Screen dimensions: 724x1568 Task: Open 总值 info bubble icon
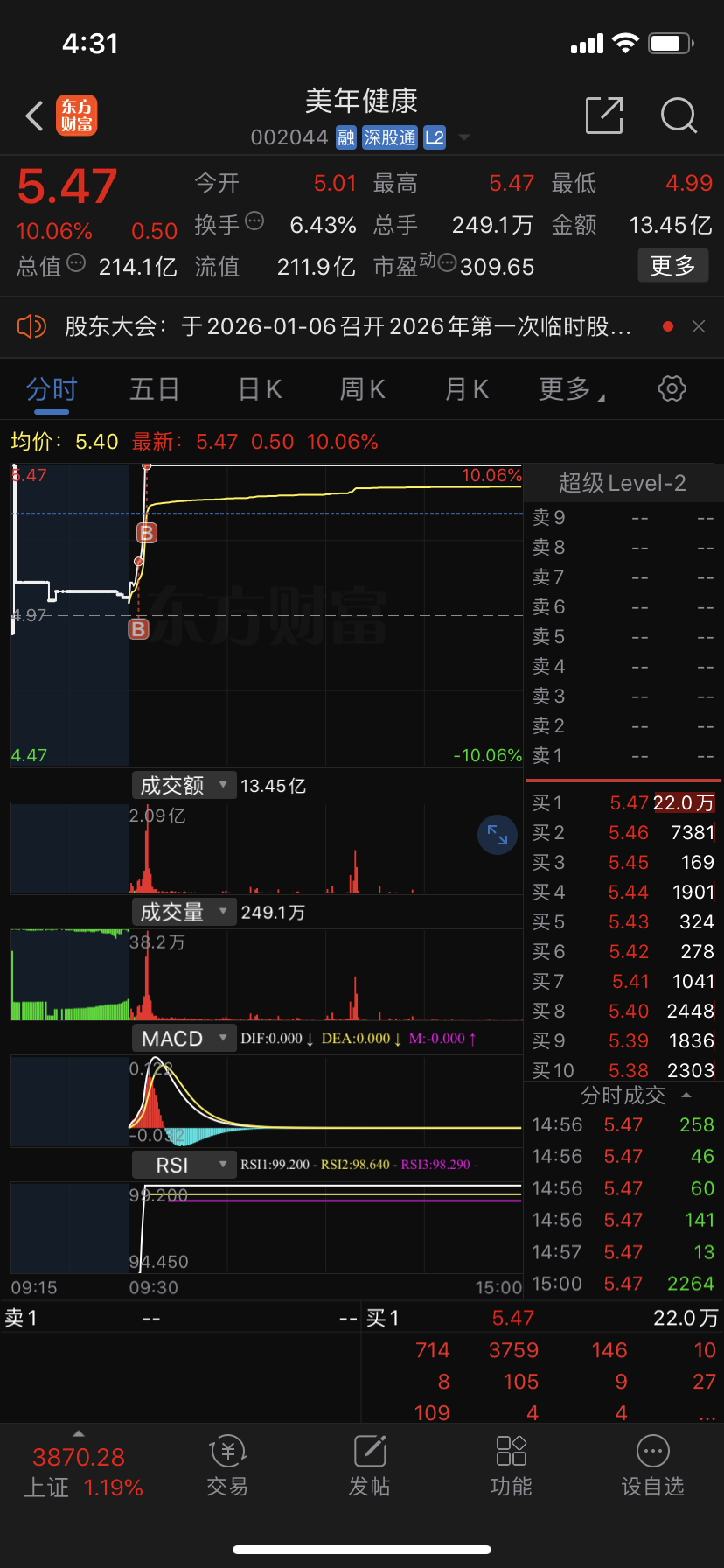coord(76,262)
